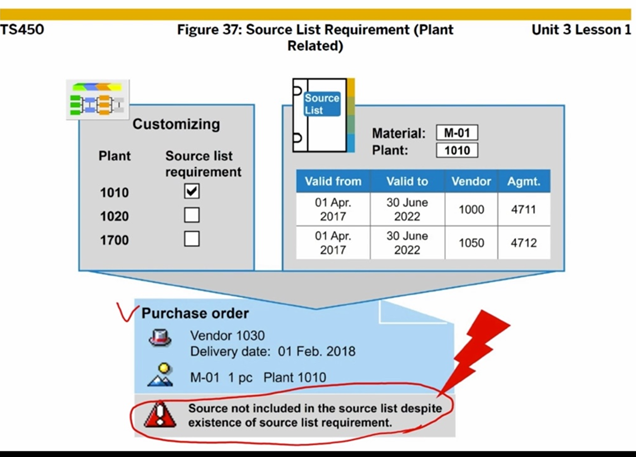Screen dimensions: 636x457
Task: Select vendor cell 1050
Action: 471,243
